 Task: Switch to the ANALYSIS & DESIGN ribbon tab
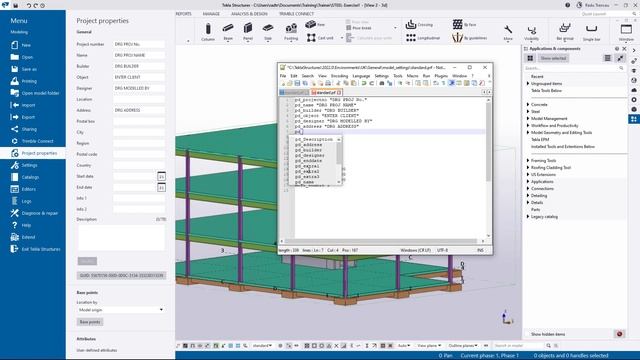coord(249,14)
